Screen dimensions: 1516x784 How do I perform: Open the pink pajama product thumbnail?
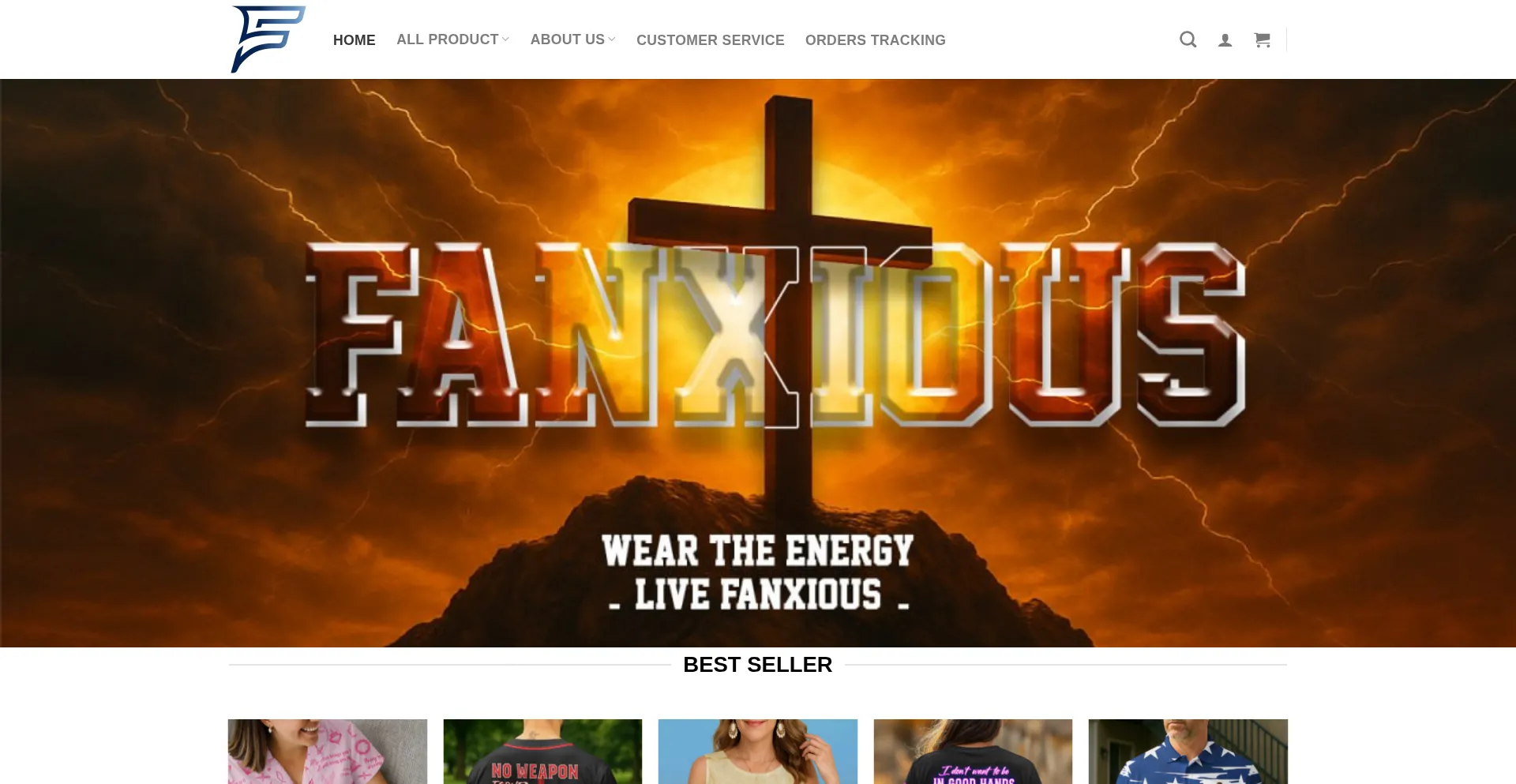click(328, 752)
